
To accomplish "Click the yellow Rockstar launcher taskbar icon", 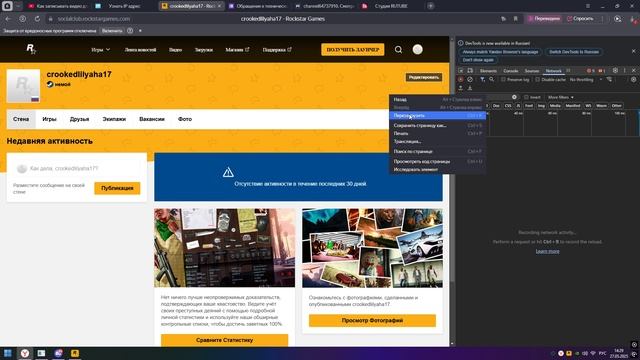I will (75, 353).
